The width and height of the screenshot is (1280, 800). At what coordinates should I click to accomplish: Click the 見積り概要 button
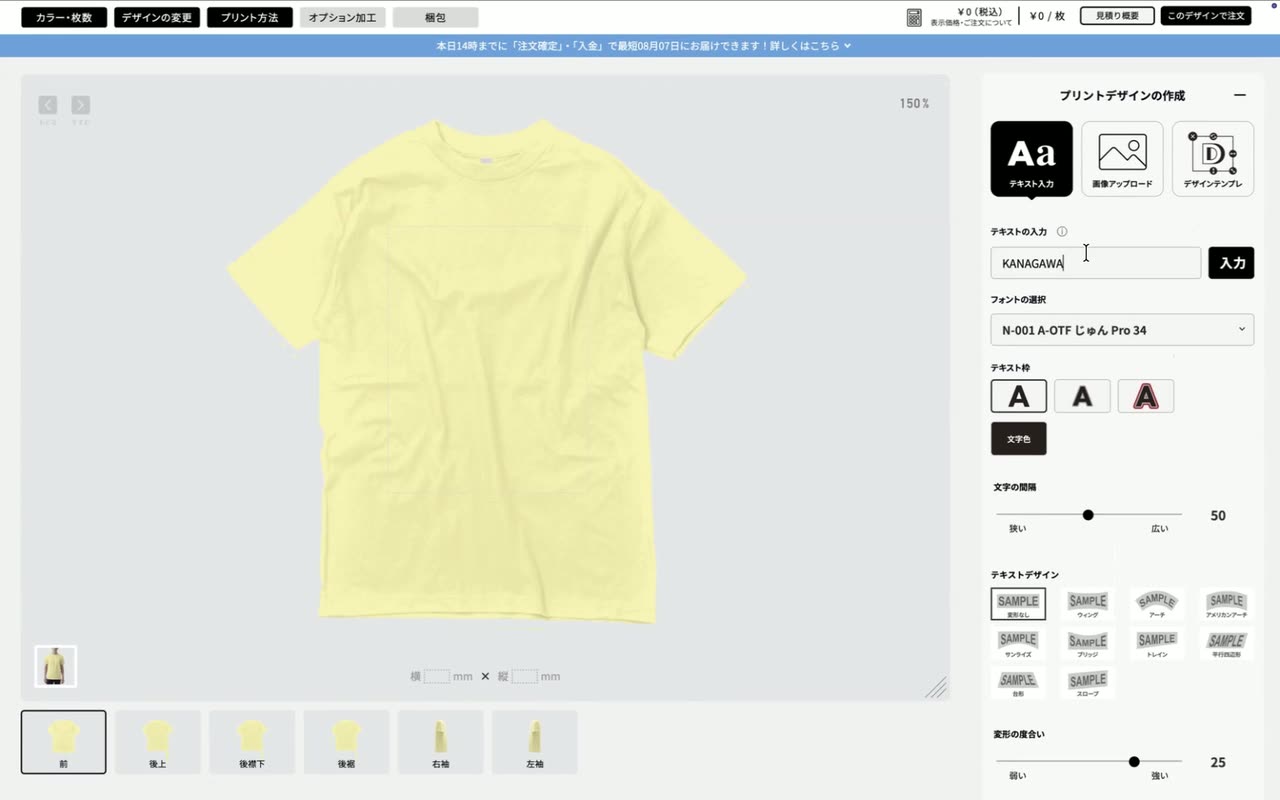tap(1117, 16)
